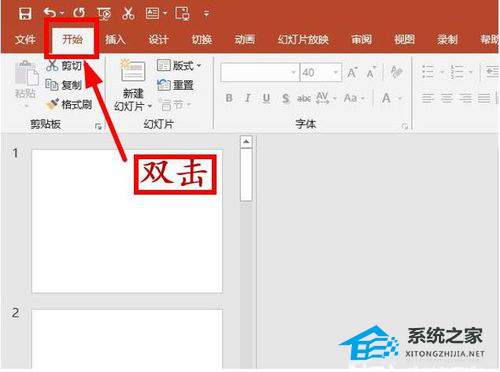The width and height of the screenshot is (500, 372).
Task: Save the presentation with the floppy icon
Action: pos(25,14)
